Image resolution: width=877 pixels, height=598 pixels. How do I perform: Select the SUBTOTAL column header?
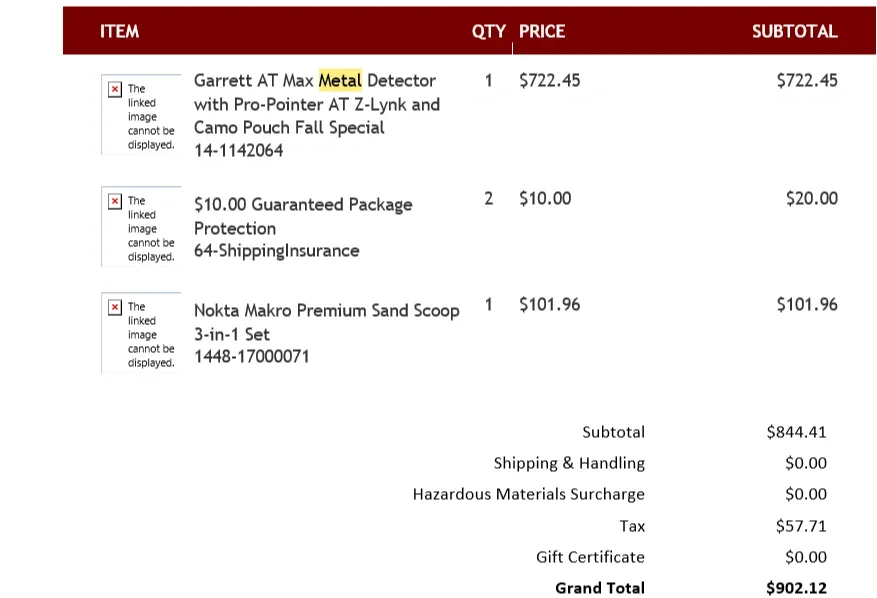tap(794, 31)
